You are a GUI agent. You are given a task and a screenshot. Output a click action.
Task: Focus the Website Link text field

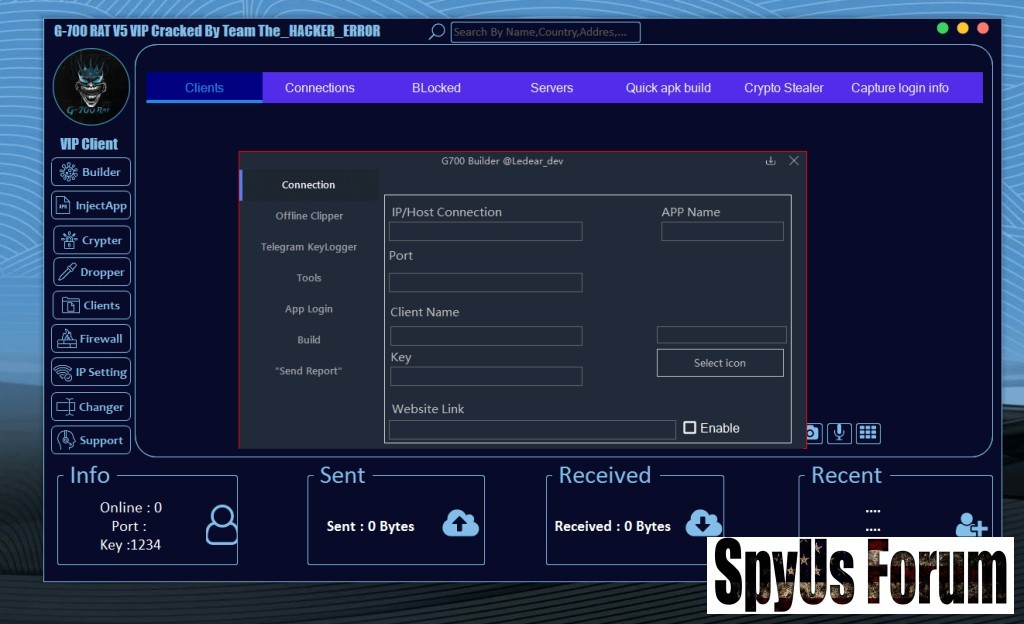[x=532, y=430]
